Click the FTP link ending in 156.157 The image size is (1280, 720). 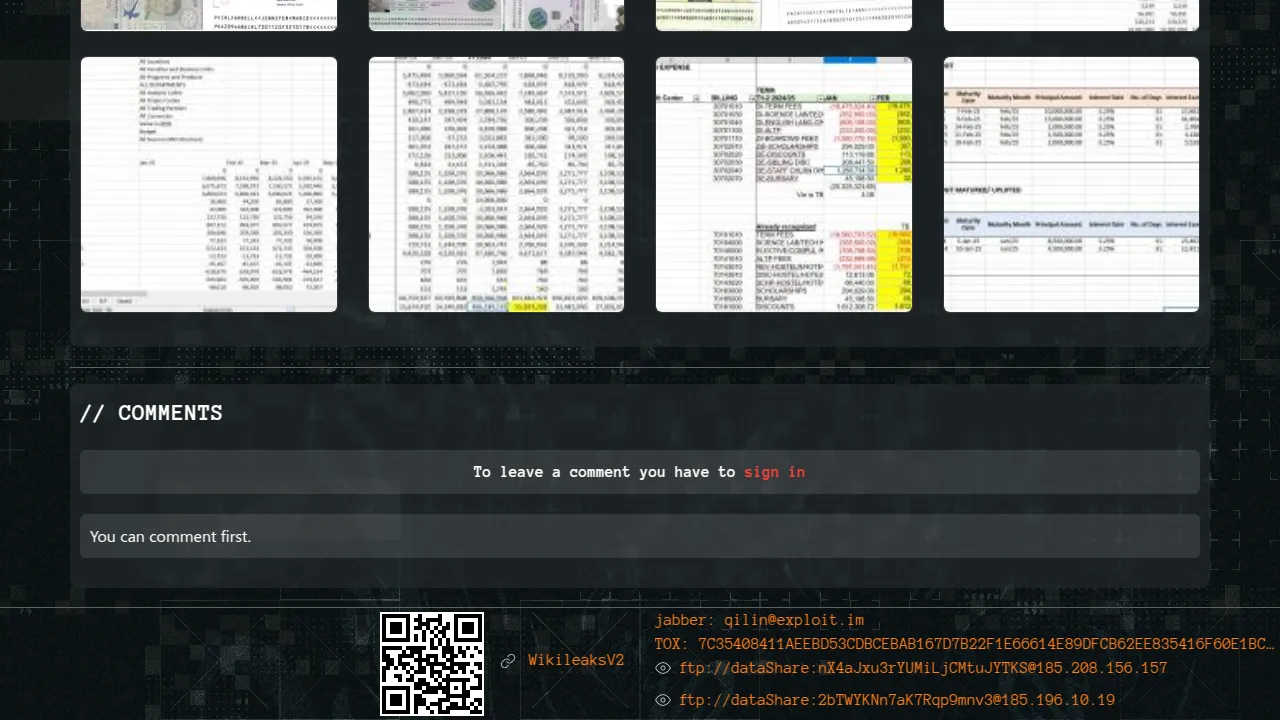pyautogui.click(x=923, y=668)
